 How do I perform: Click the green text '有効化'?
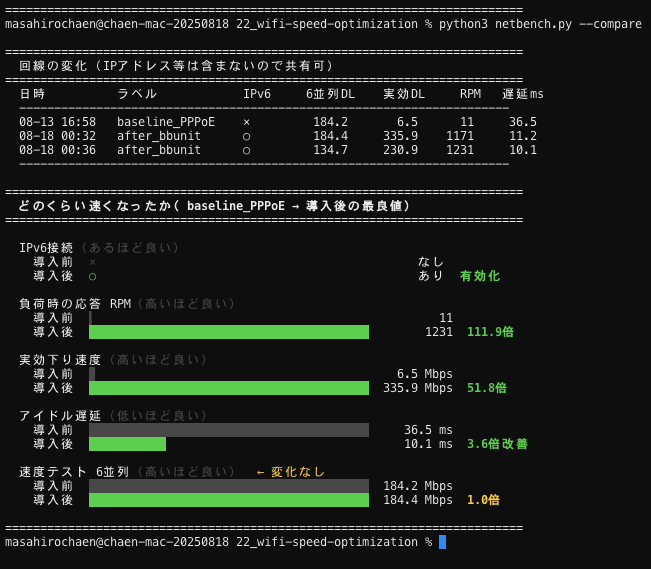click(480, 276)
